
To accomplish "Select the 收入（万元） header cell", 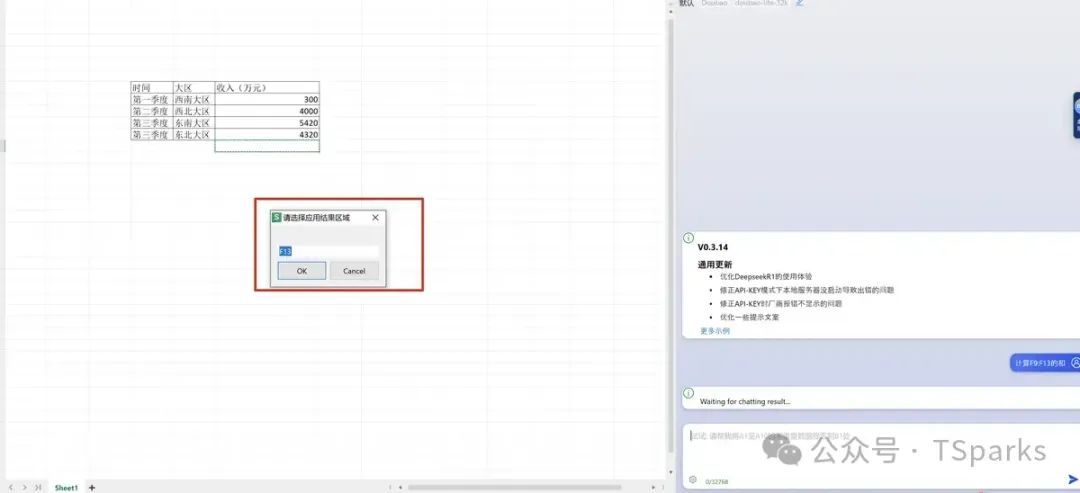I will pos(267,87).
